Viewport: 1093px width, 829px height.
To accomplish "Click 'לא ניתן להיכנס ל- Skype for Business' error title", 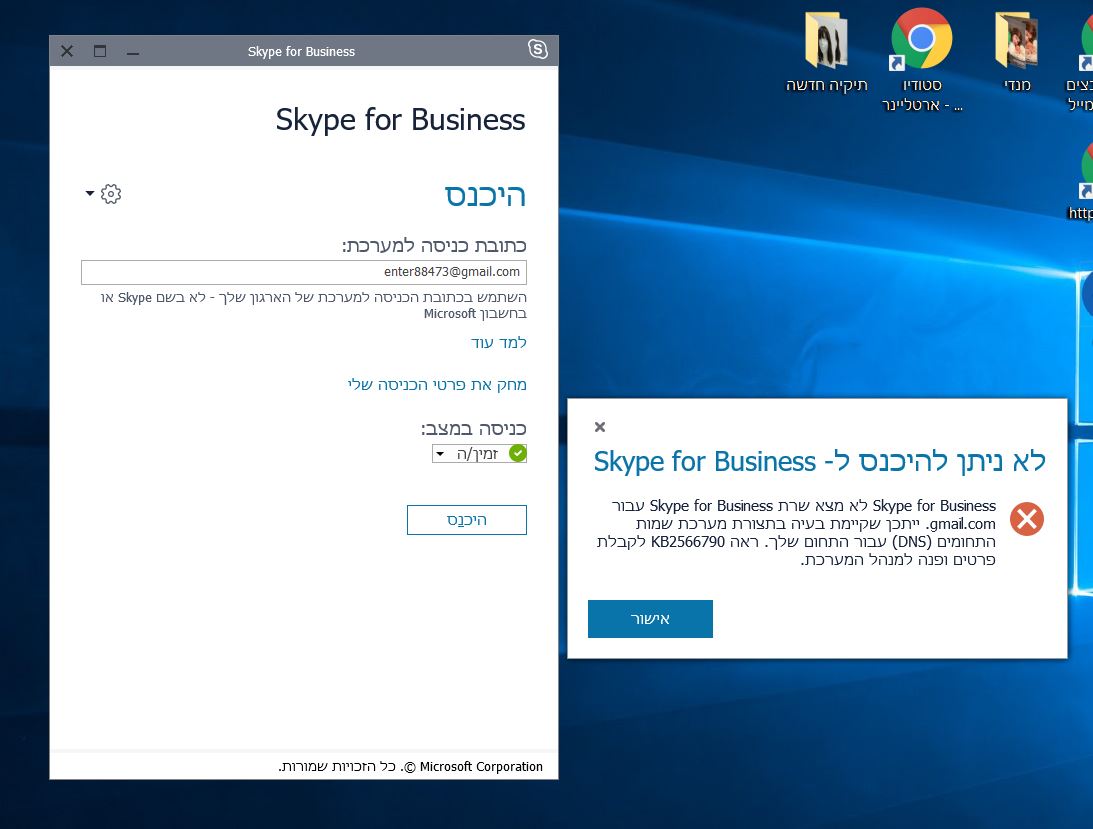I will 820,462.
